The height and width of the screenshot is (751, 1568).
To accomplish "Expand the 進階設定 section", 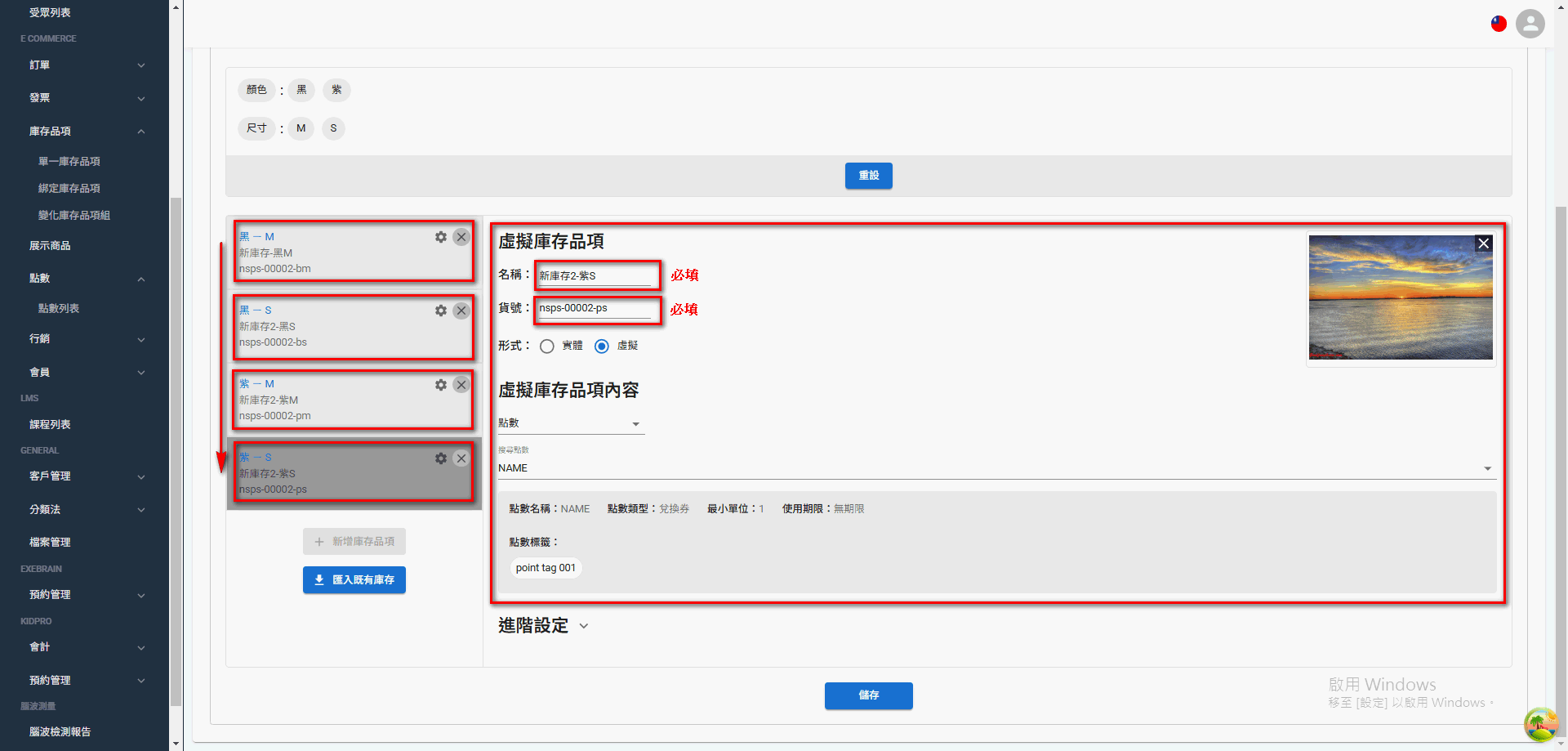I will 543,626.
